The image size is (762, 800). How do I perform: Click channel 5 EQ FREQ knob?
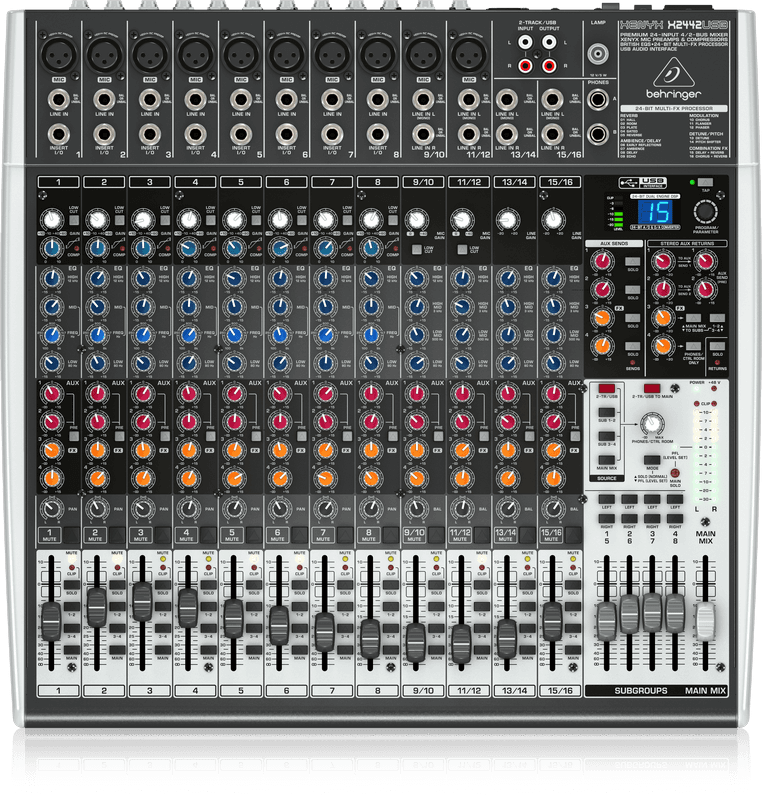(x=234, y=335)
